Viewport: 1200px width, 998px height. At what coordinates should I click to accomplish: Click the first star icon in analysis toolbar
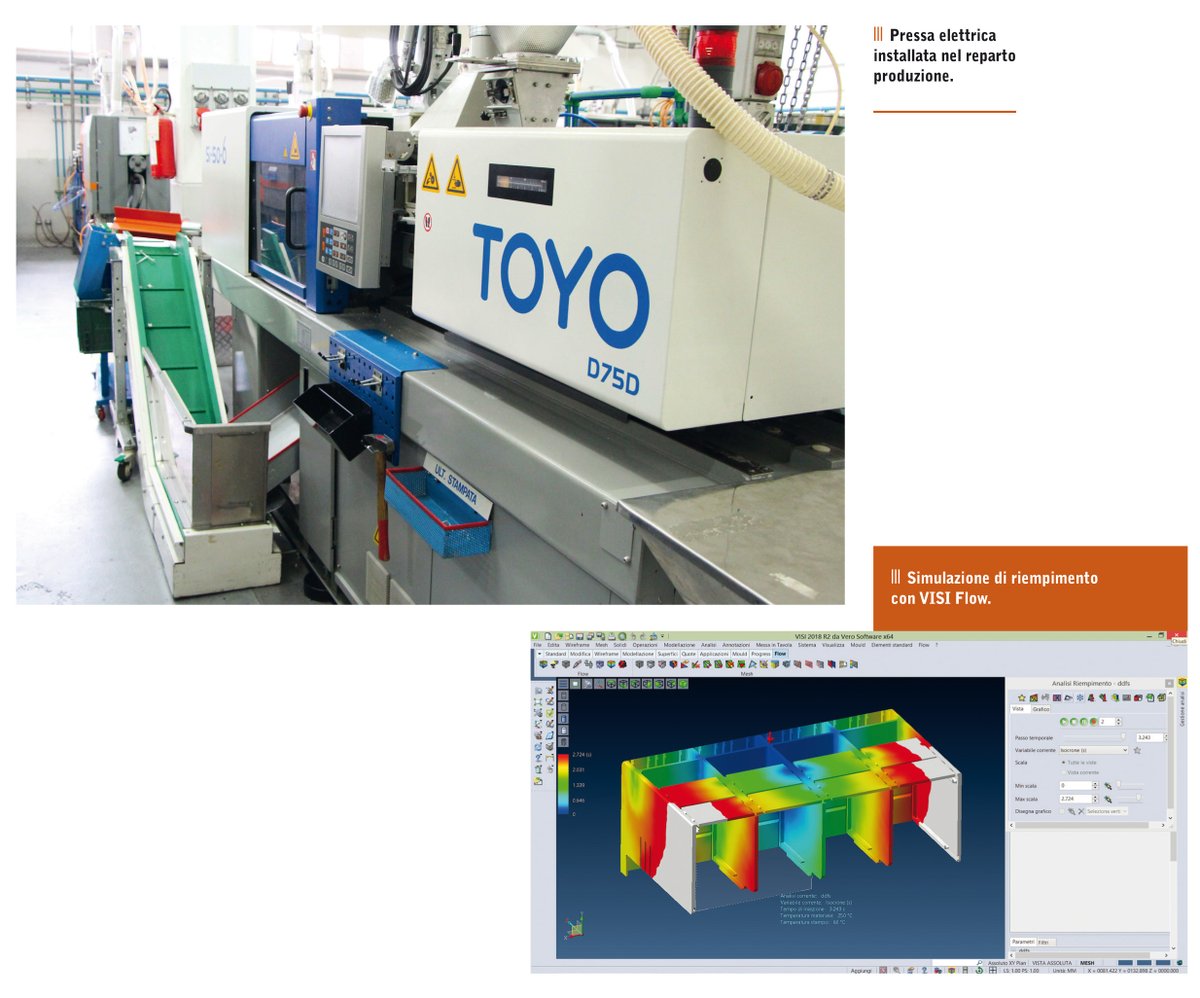[1022, 698]
